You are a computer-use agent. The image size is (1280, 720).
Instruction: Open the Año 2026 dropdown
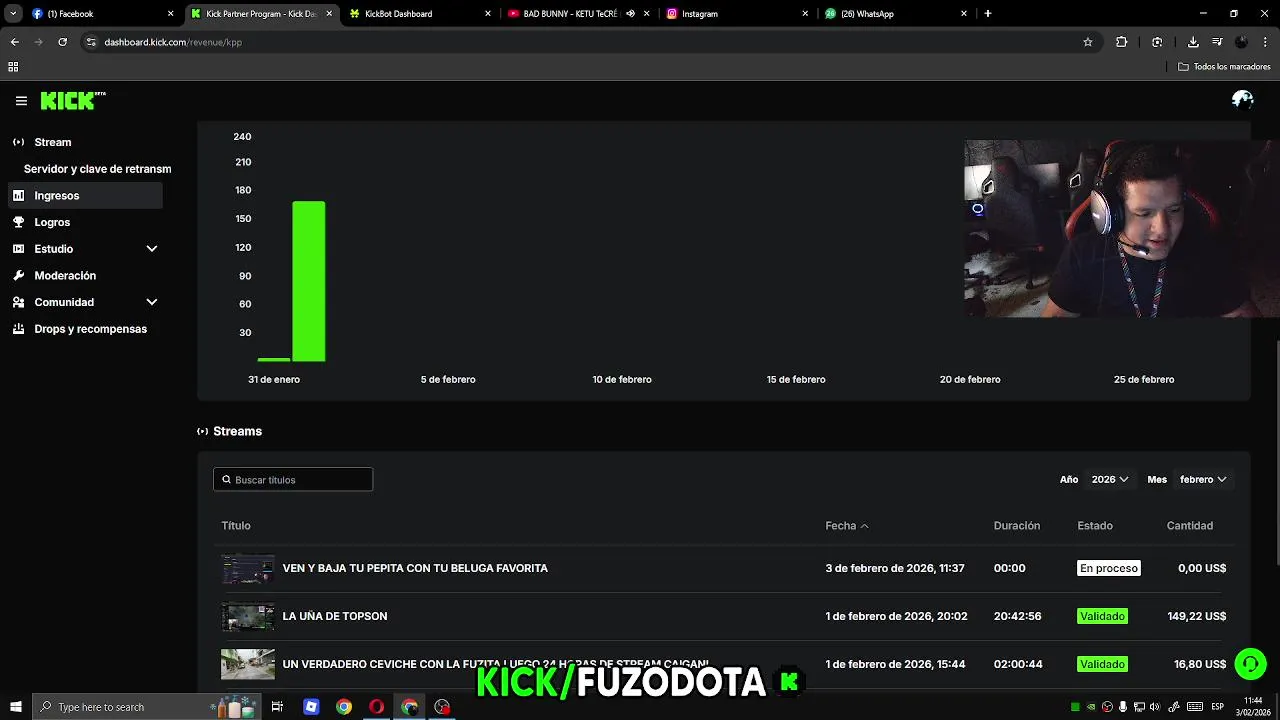pos(1109,480)
